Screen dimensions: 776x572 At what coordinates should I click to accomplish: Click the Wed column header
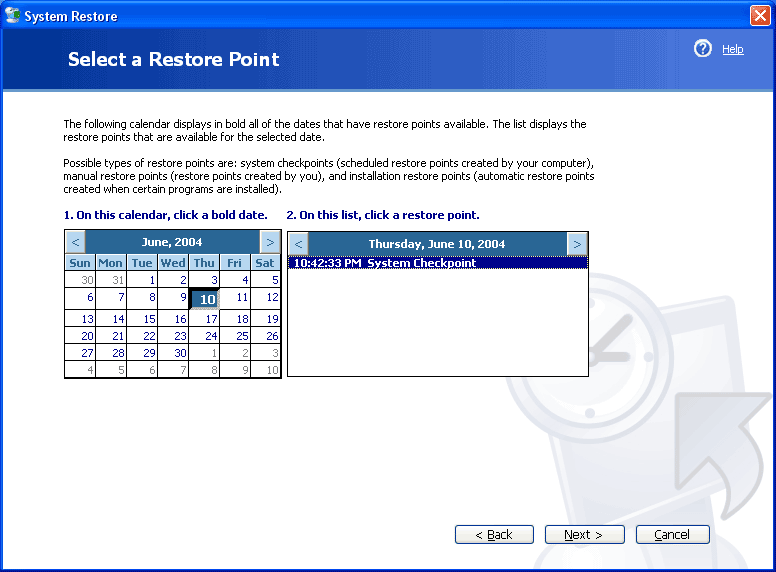point(173,263)
